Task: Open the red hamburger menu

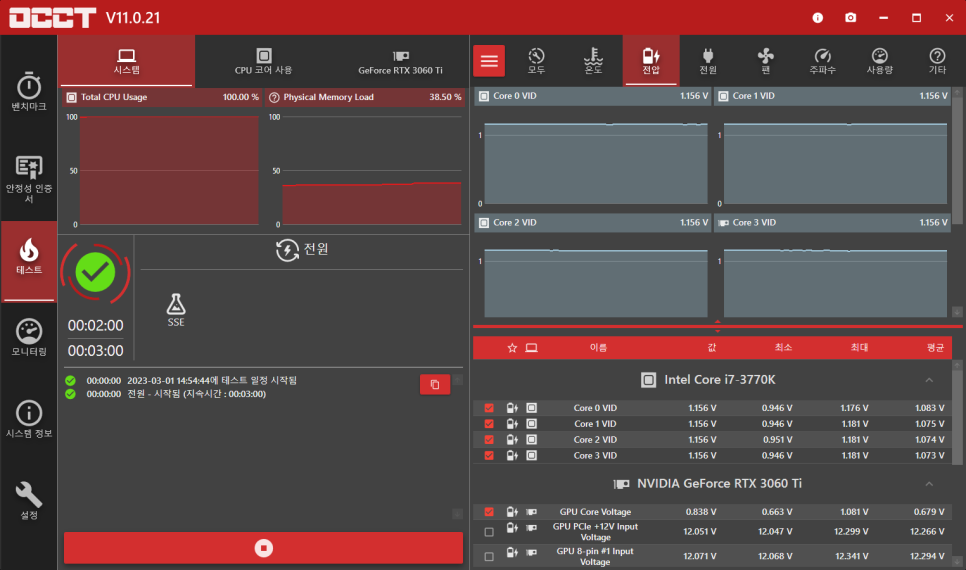Action: coord(489,60)
